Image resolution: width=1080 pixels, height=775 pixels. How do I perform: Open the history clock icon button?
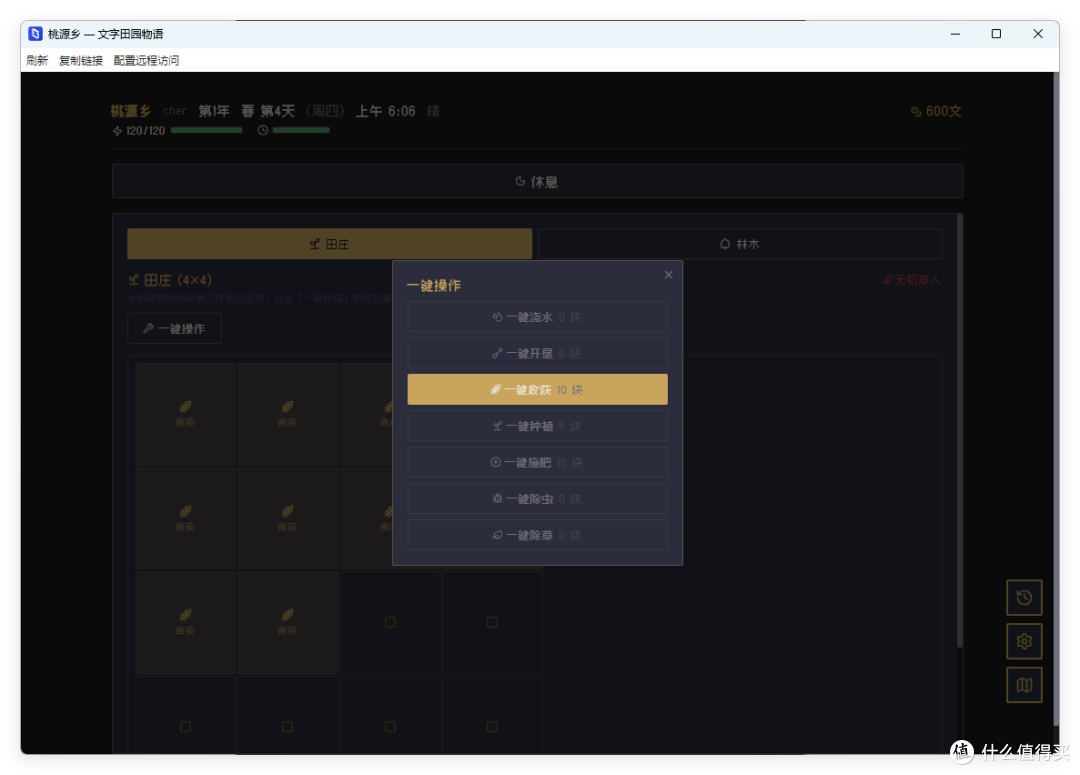tap(1024, 597)
